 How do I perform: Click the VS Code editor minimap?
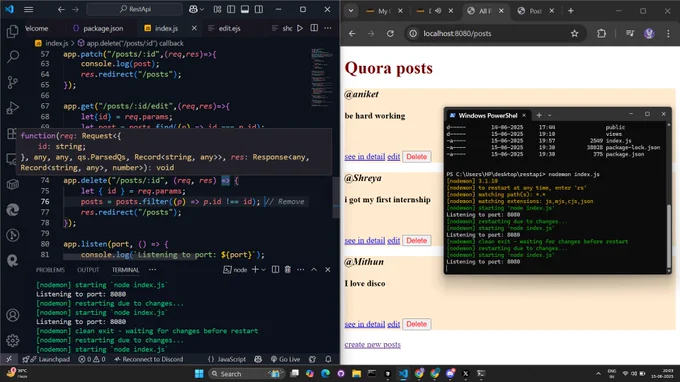[322, 77]
